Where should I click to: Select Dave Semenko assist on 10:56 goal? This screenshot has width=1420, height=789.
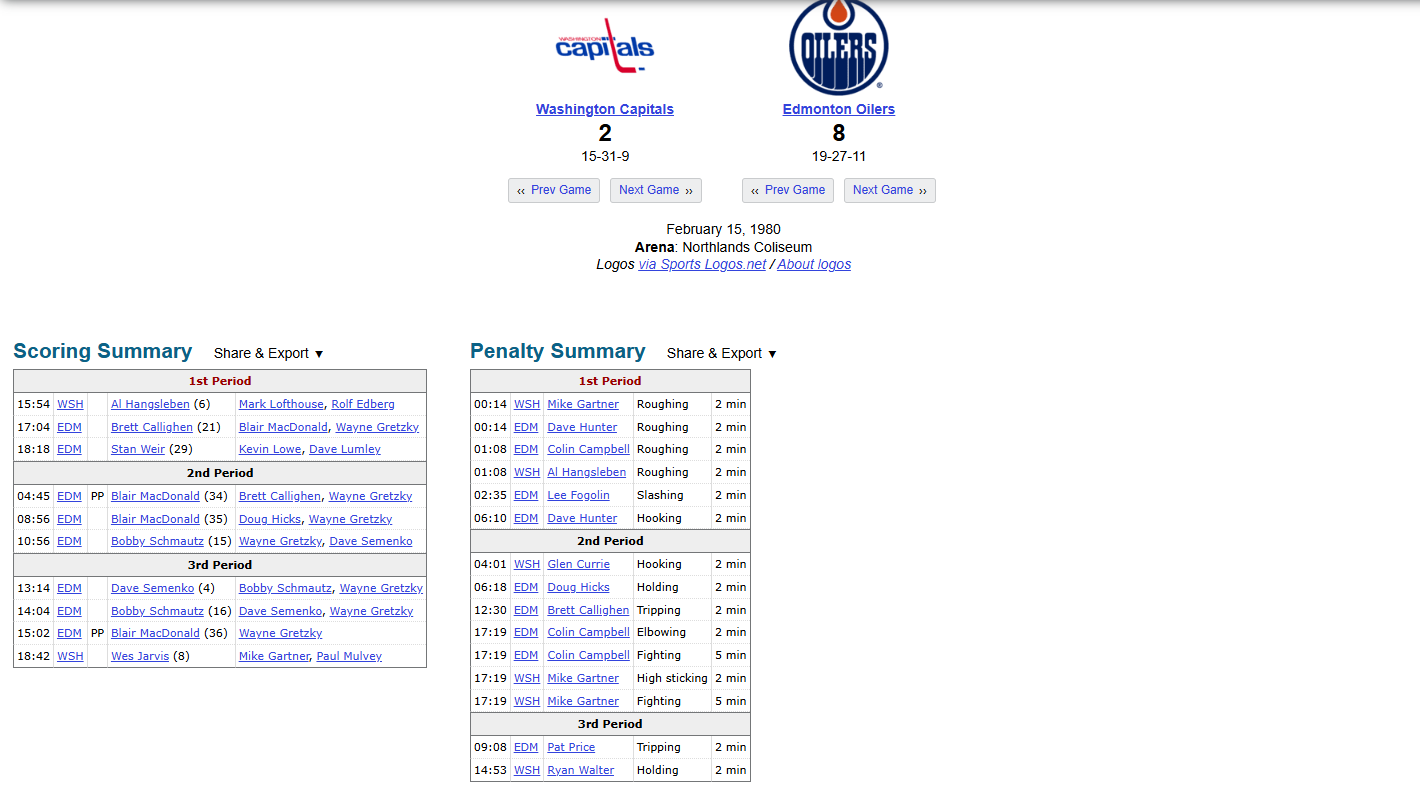tap(371, 541)
